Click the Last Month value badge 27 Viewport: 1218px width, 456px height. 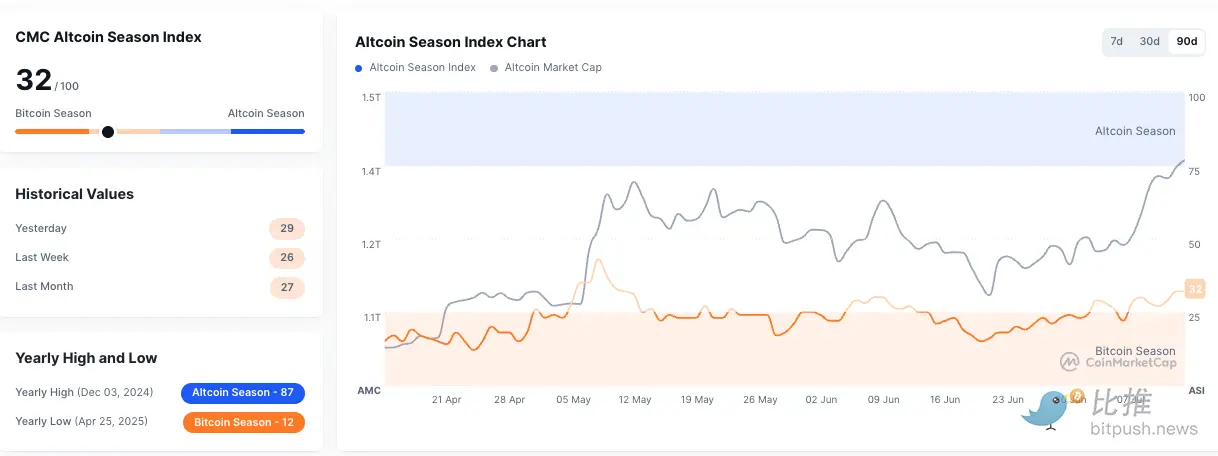click(x=287, y=287)
